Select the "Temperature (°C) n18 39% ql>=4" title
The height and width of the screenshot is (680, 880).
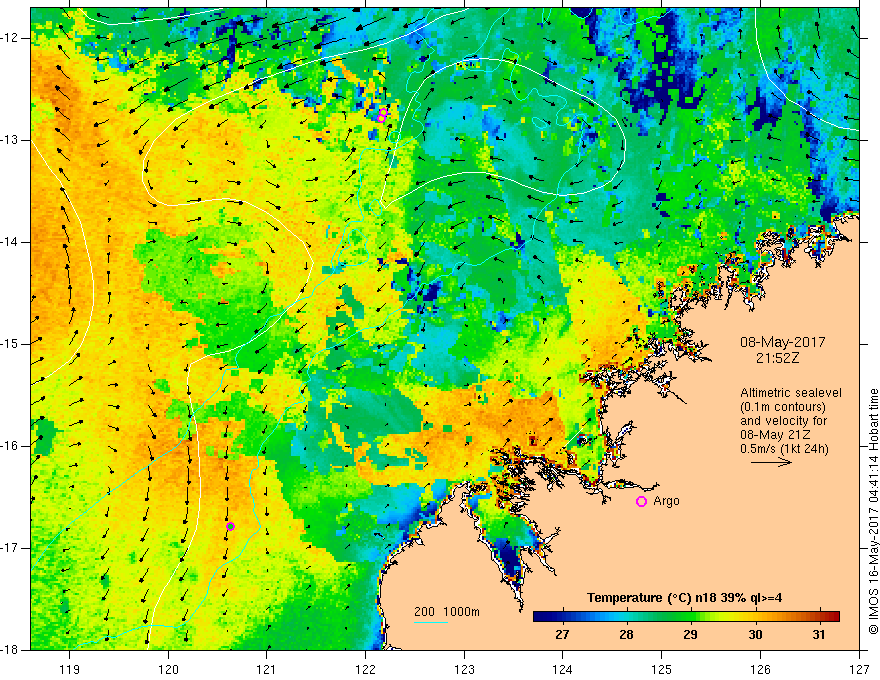pos(685,598)
